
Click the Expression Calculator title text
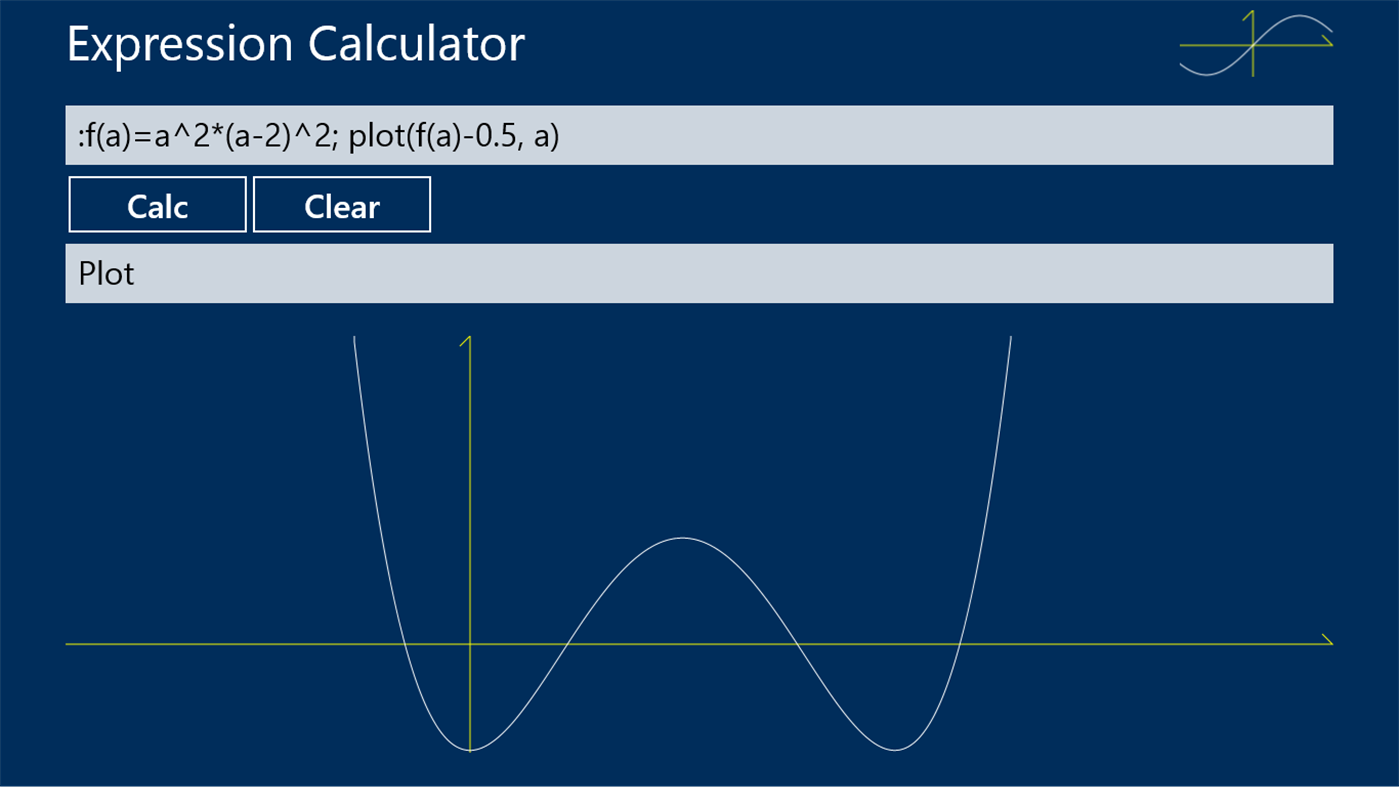[294, 43]
